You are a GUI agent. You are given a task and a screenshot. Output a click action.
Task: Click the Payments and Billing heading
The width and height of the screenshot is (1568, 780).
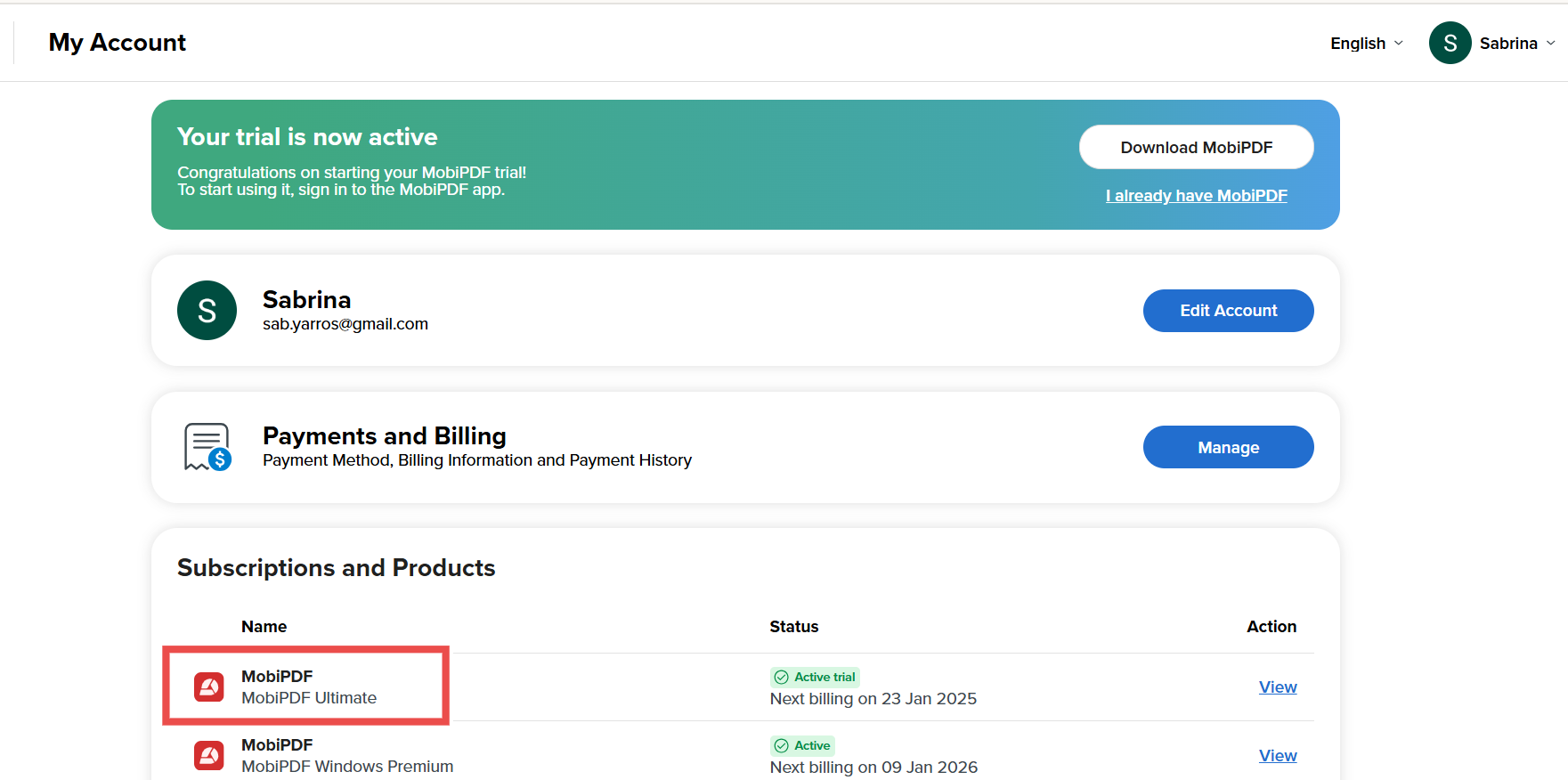(385, 435)
